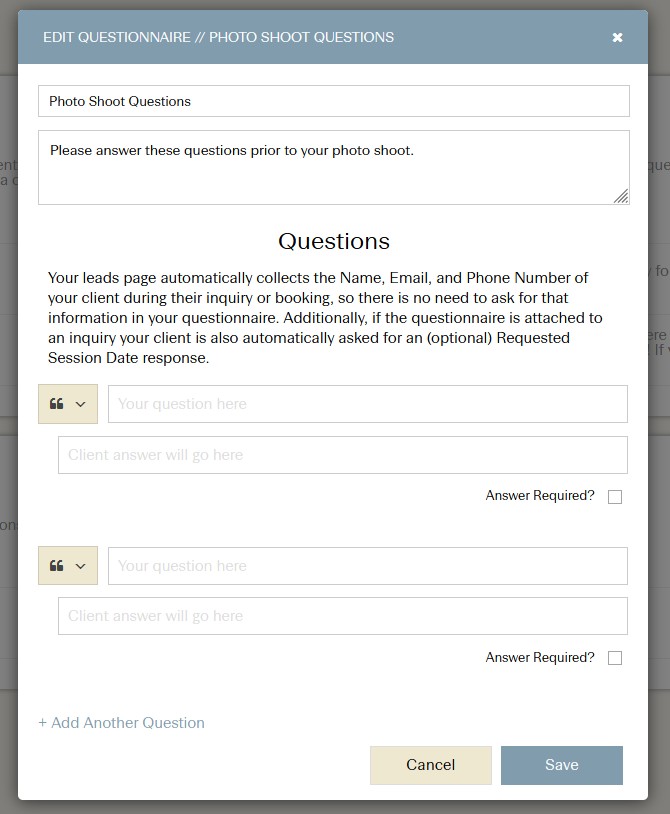Enable Answer Required for second question
Viewport: 670px width, 814px height.
tap(615, 658)
